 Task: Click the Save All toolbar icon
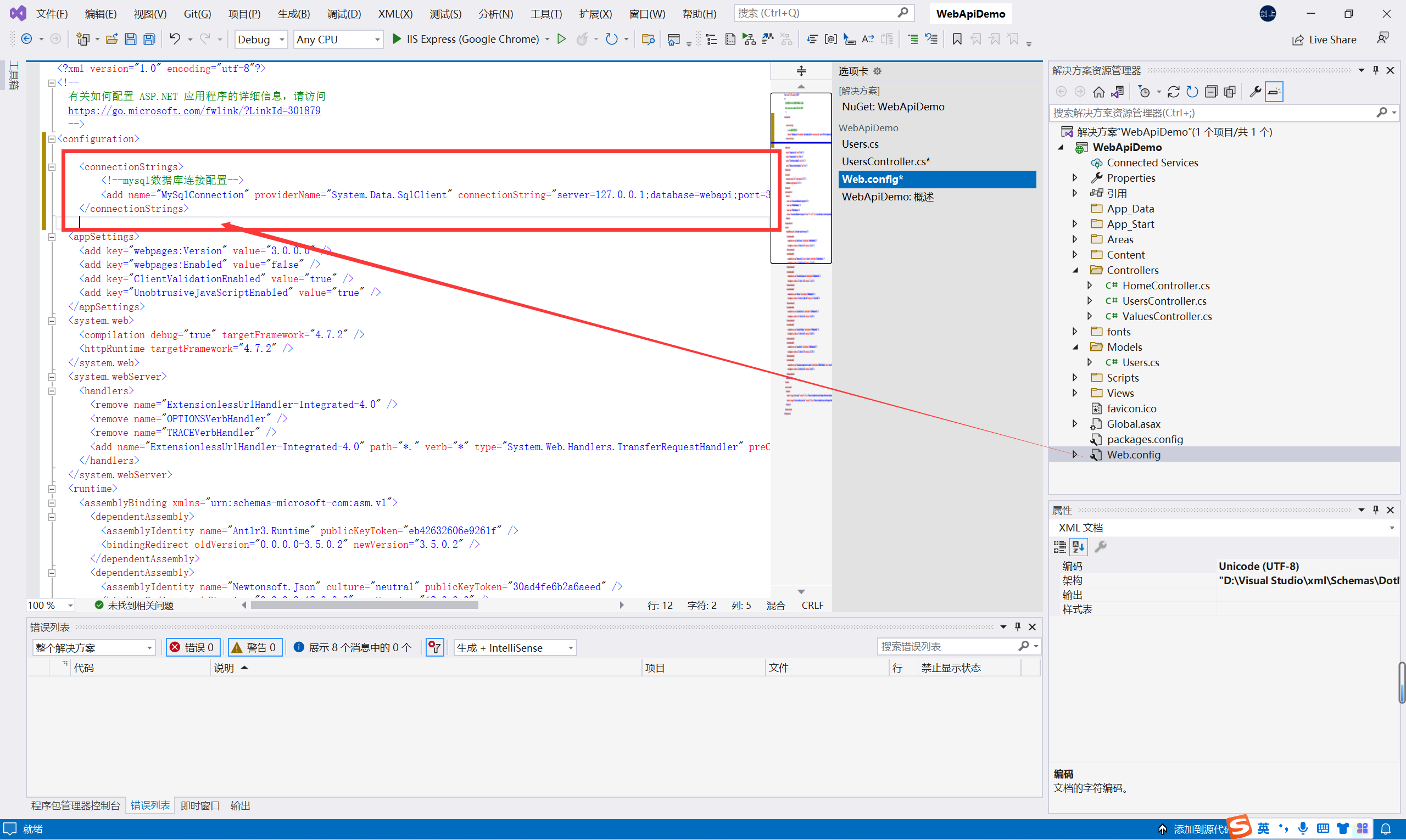point(149,39)
